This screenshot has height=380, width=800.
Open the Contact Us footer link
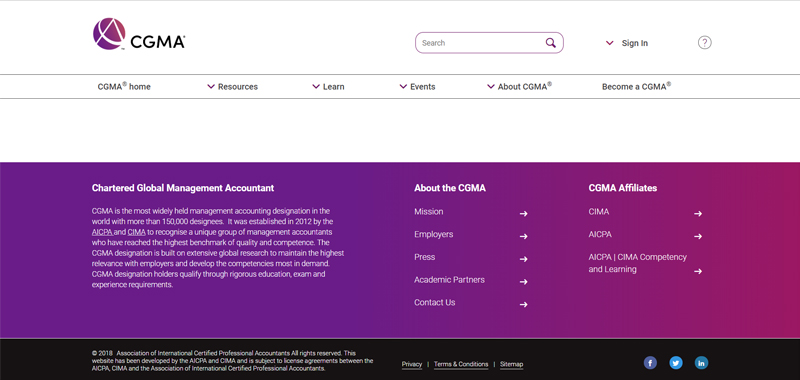click(435, 302)
